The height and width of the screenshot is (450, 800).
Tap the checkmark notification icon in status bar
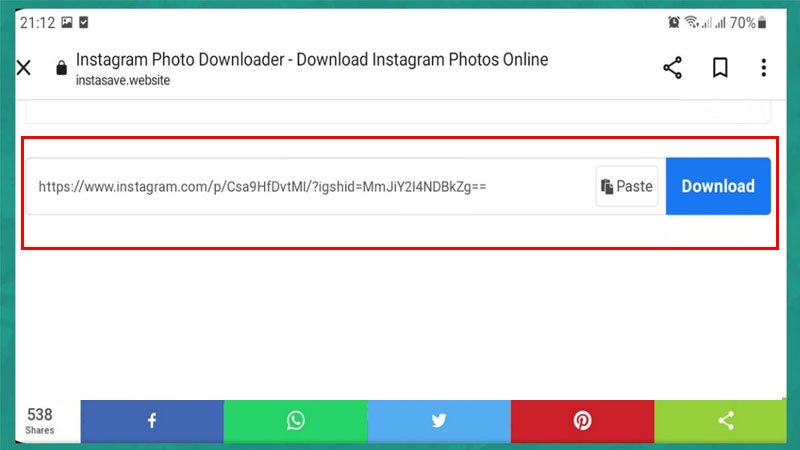point(84,22)
